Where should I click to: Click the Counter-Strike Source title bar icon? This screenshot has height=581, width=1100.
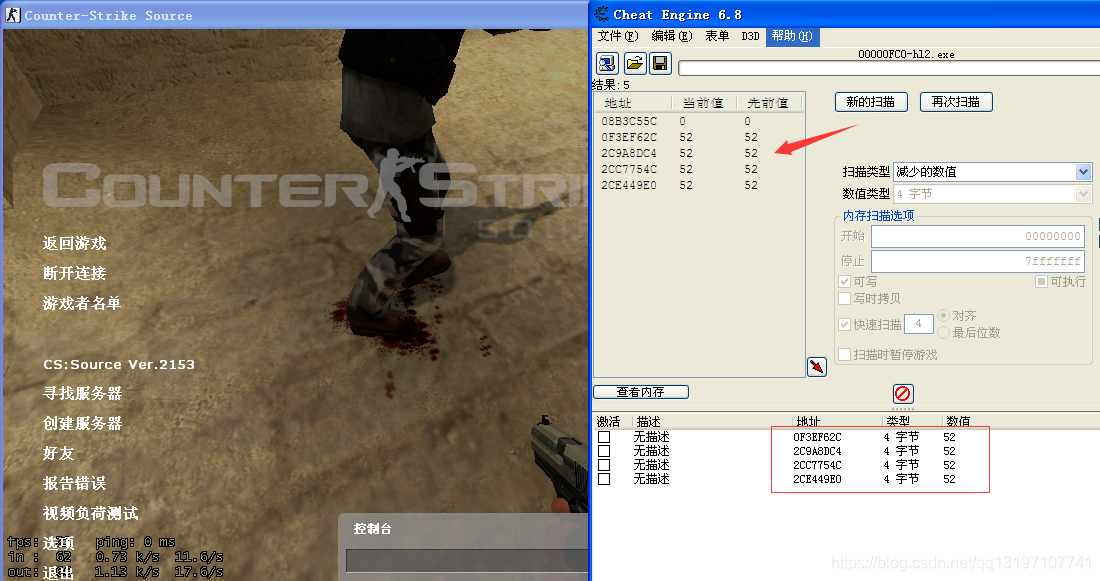[x=13, y=15]
